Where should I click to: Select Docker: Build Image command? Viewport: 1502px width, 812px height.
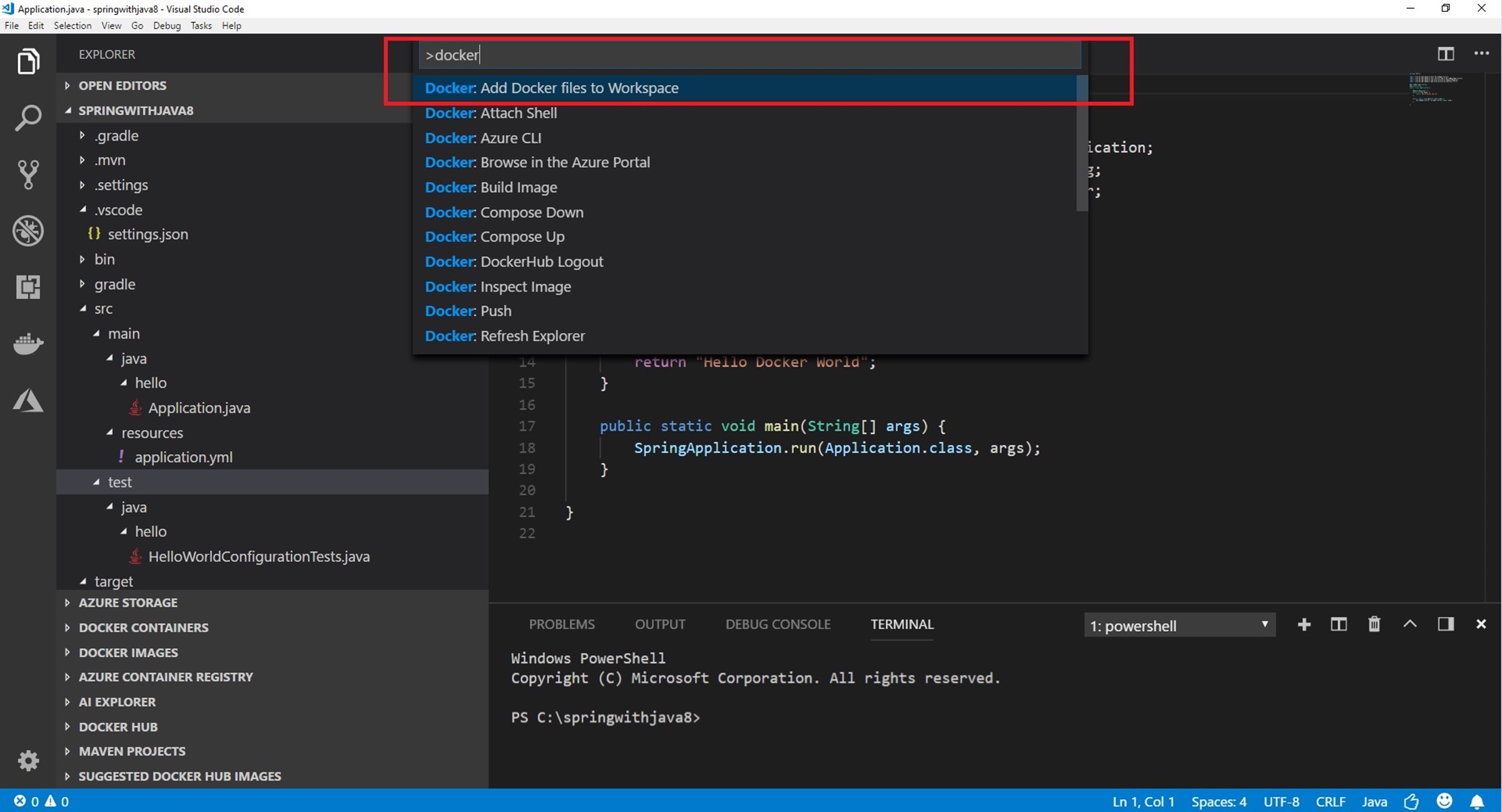744,188
